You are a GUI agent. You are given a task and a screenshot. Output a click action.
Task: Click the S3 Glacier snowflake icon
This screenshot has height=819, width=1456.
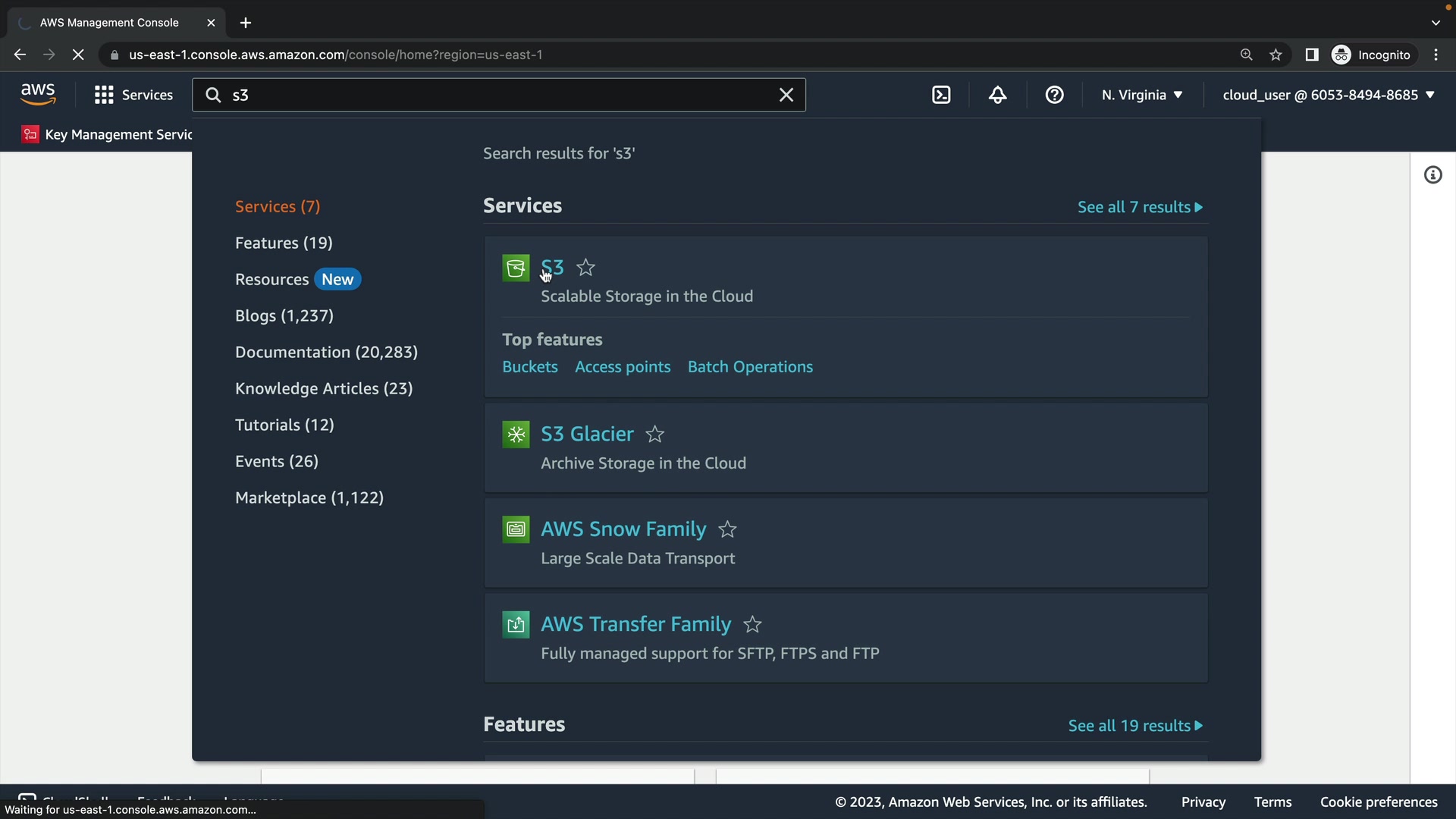tap(516, 435)
